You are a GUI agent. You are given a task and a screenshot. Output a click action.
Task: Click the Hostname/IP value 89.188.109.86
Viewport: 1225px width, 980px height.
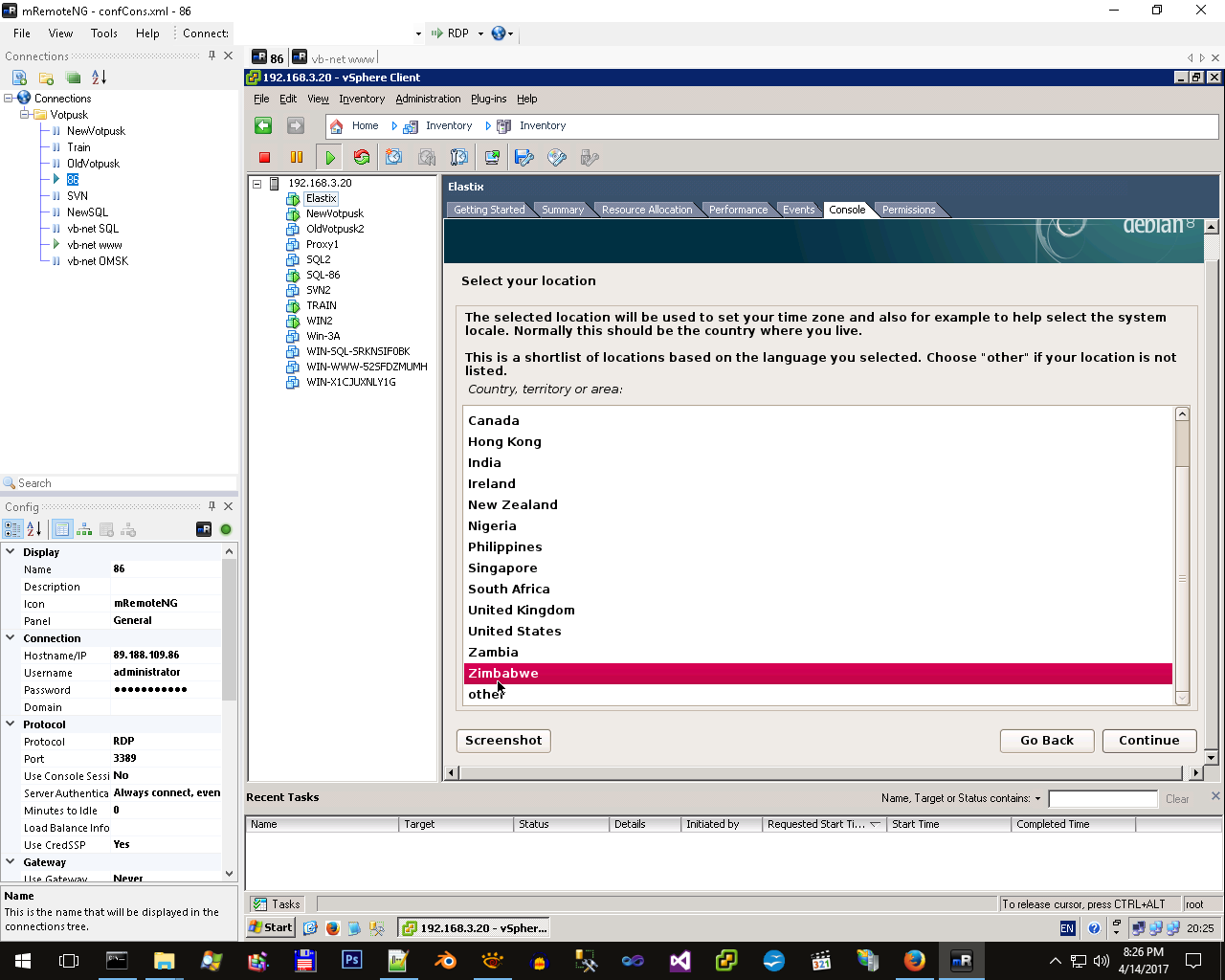(146, 656)
